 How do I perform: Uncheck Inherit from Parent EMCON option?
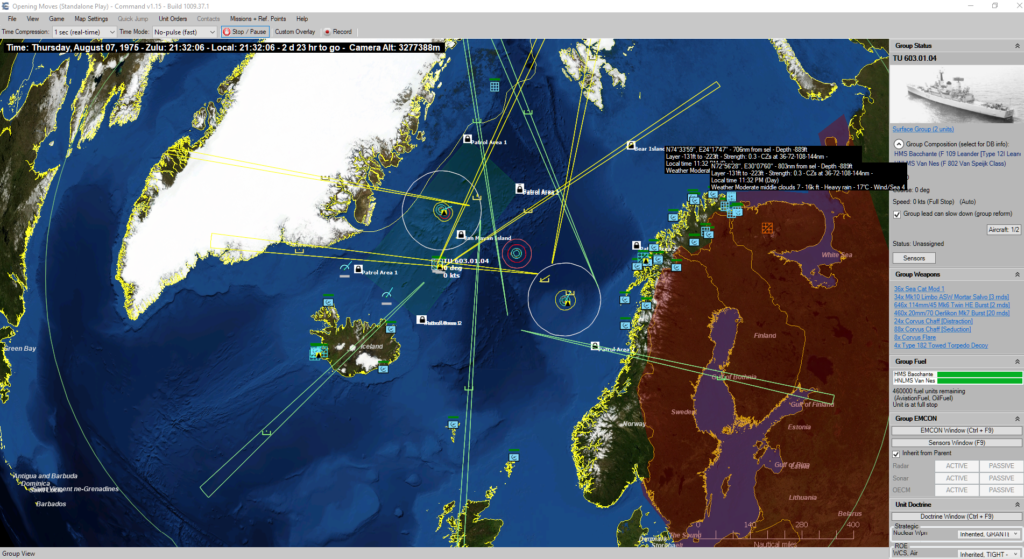(897, 453)
